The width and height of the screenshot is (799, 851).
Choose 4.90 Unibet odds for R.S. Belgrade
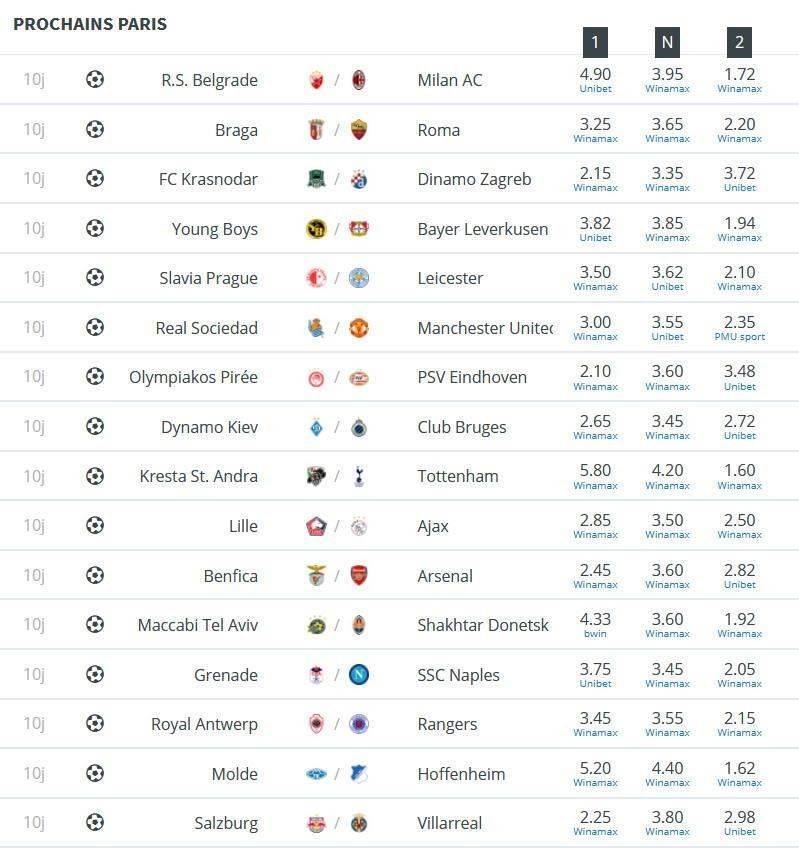point(595,80)
